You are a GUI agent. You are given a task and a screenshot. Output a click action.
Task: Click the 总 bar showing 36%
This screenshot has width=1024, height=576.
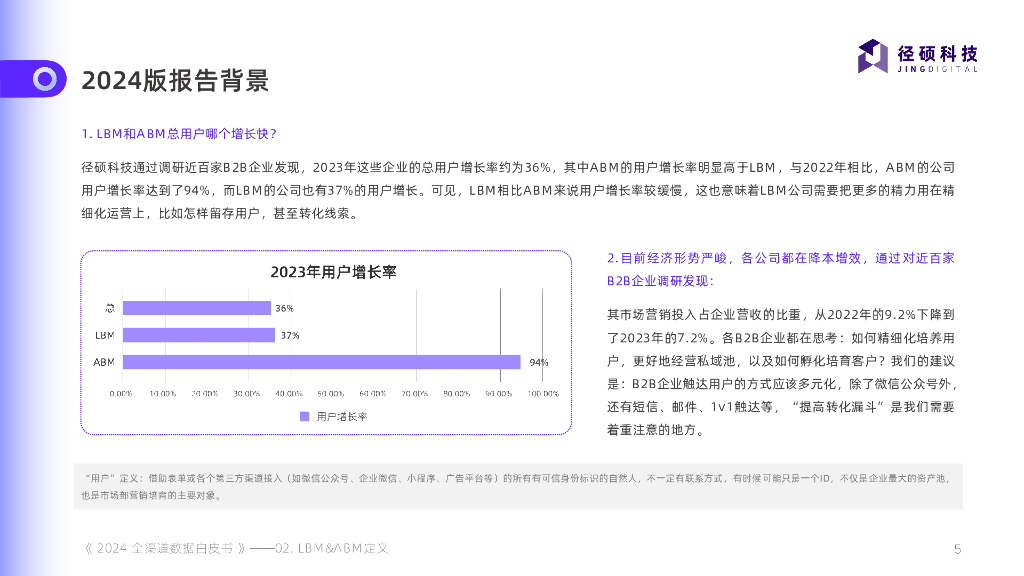point(196,308)
